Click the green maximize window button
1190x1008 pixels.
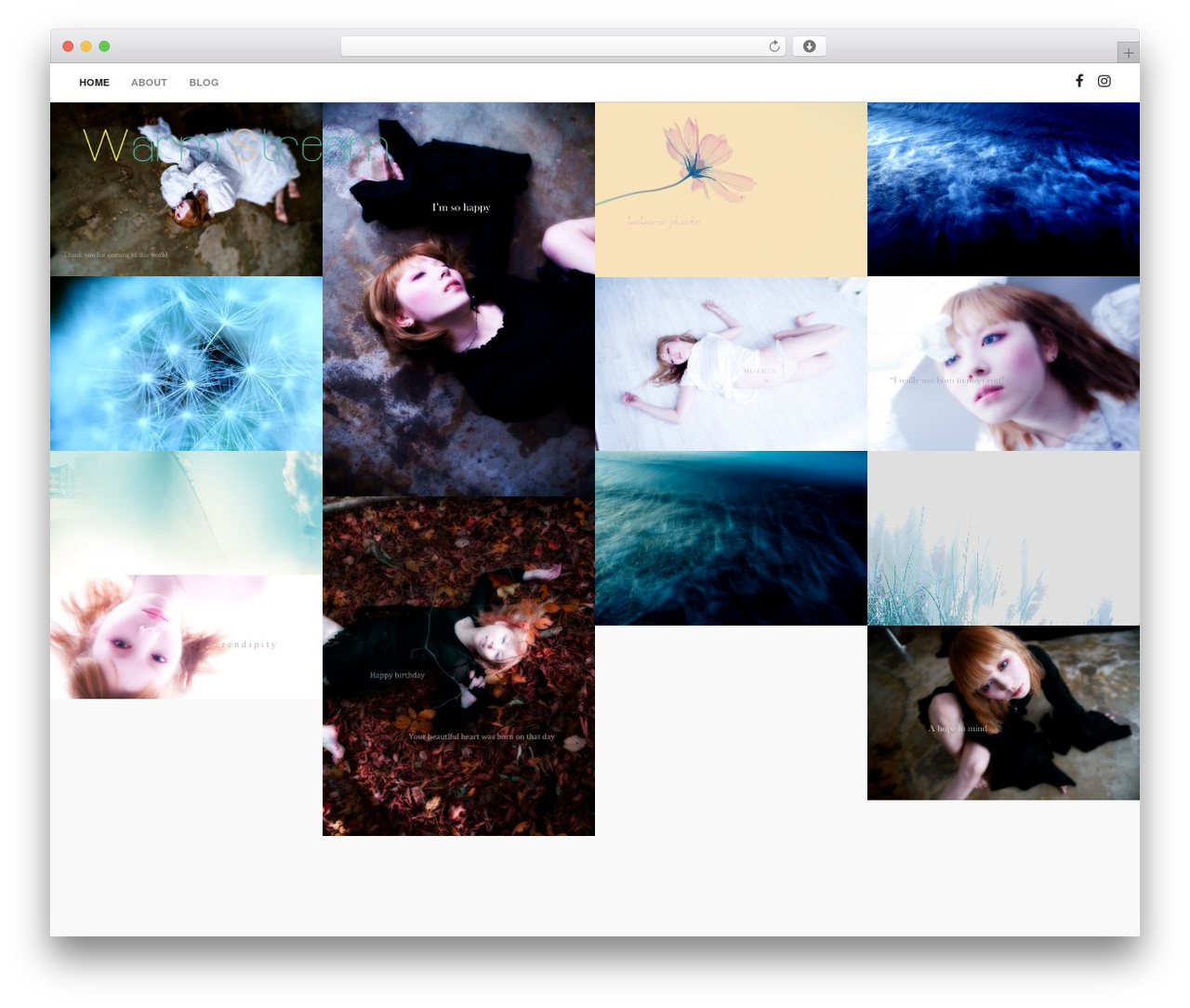(x=104, y=46)
